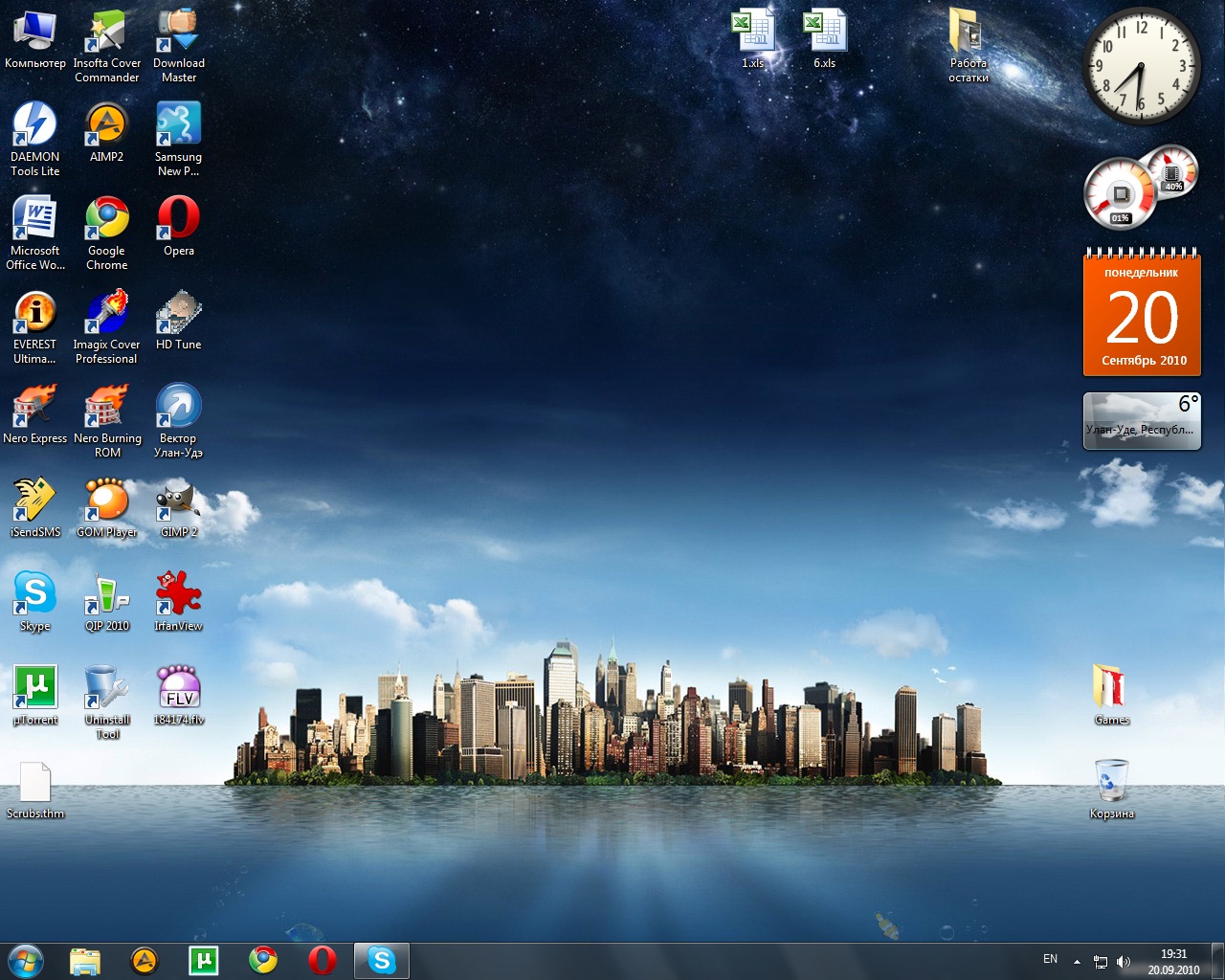Open the volume speaker tray icon
Image resolution: width=1225 pixels, height=980 pixels.
[1124, 962]
